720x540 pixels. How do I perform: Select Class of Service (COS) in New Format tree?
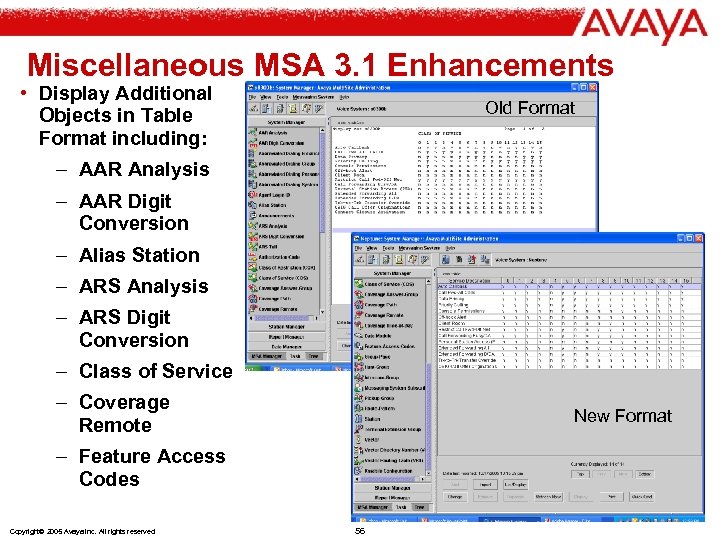pyautogui.click(x=389, y=284)
